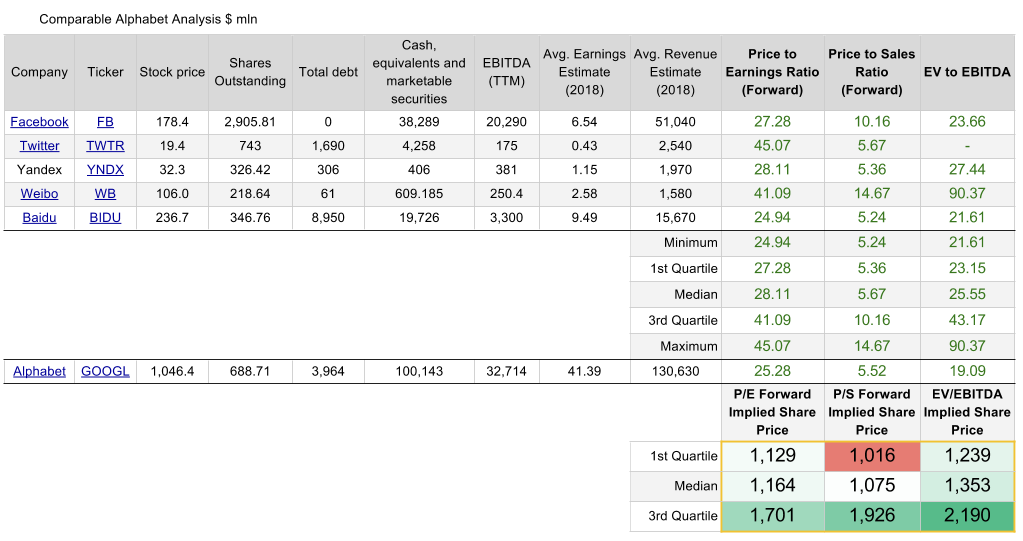Image resolution: width=1023 pixels, height=541 pixels.
Task: Click the WB ticker link
Action: (x=105, y=194)
